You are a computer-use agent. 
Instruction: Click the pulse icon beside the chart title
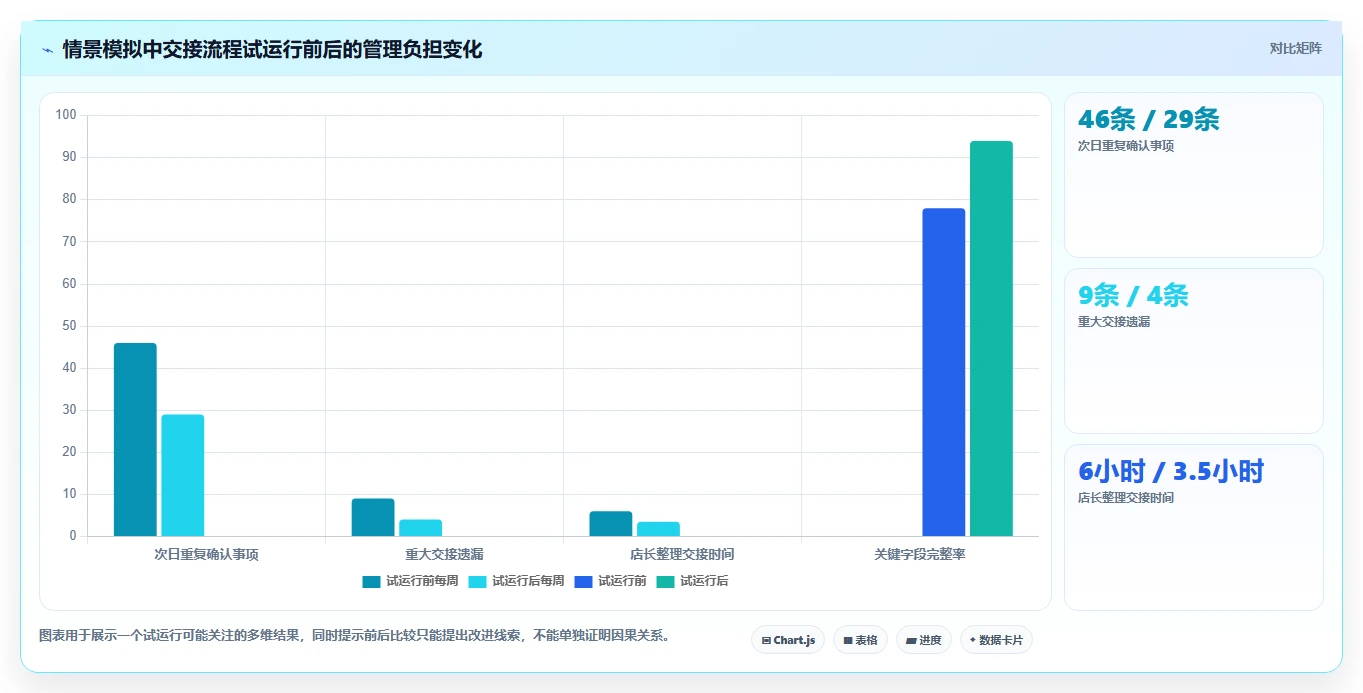pos(47,50)
